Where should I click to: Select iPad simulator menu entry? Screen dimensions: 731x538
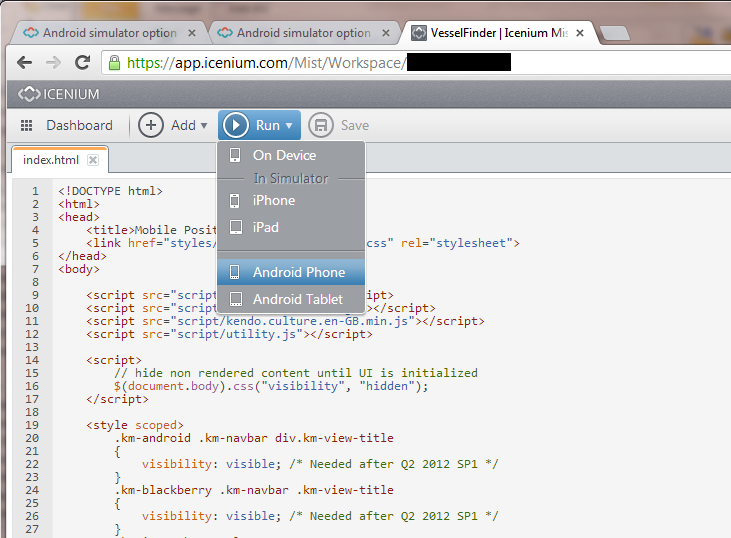click(x=291, y=227)
